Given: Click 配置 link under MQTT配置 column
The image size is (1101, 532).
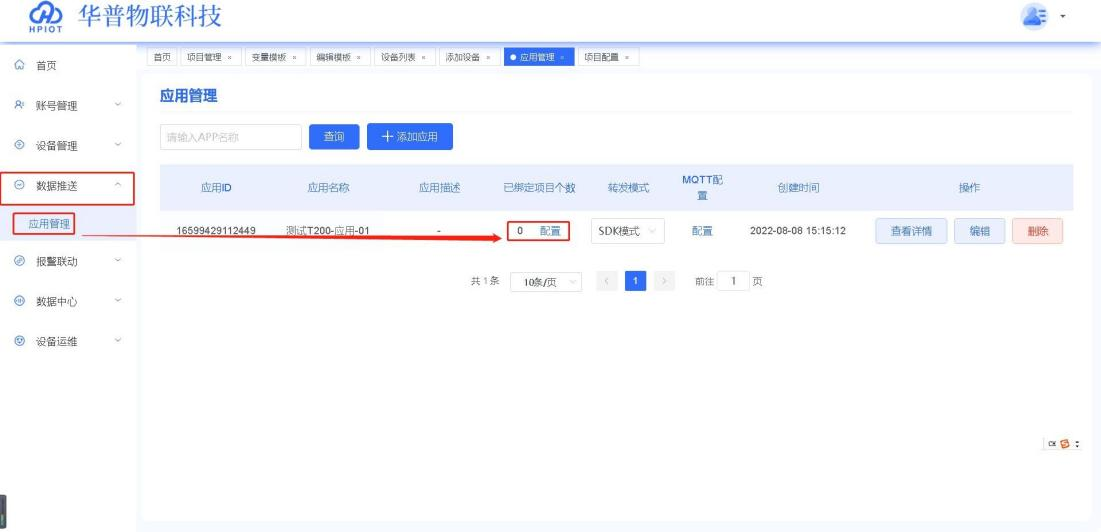Looking at the screenshot, I should tap(702, 231).
